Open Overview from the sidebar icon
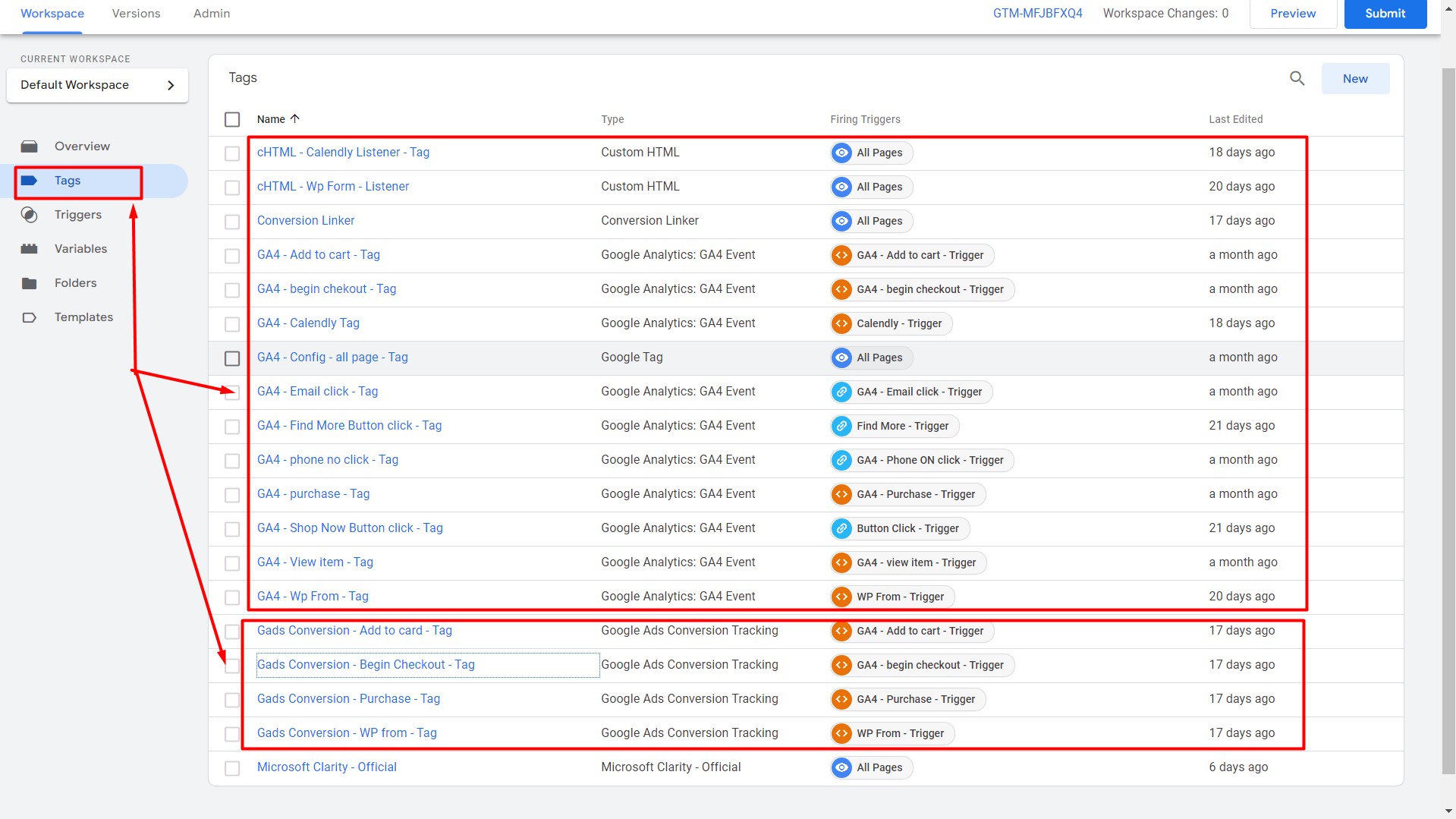Viewport: 1456px width, 819px height. click(30, 146)
